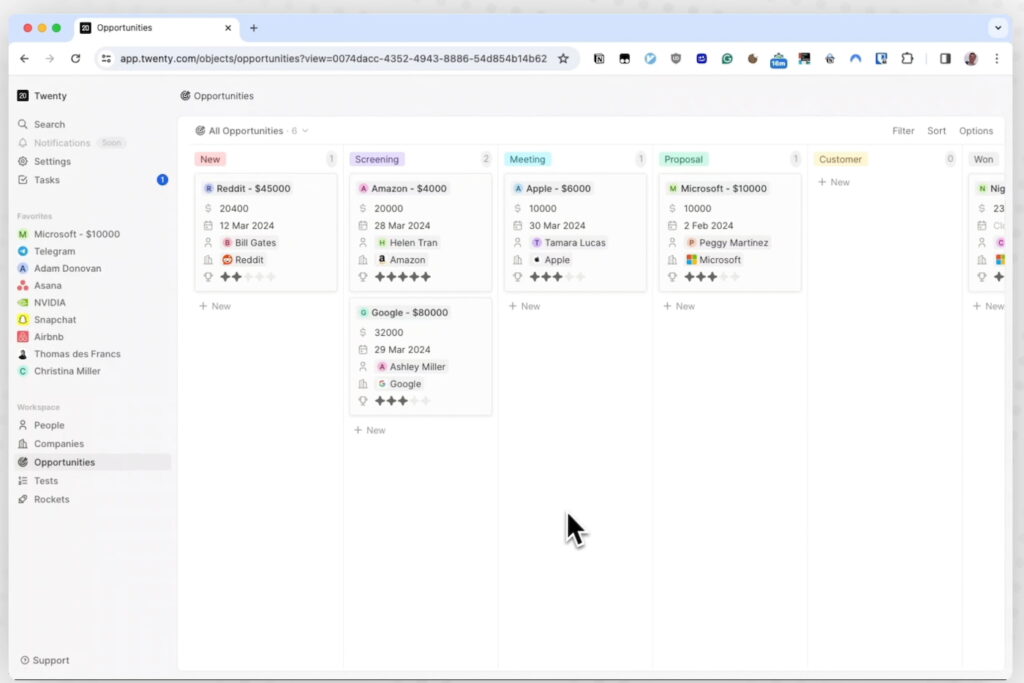Open NVIDIA favorite entry
Image resolution: width=1024 pixels, height=683 pixels.
42,302
